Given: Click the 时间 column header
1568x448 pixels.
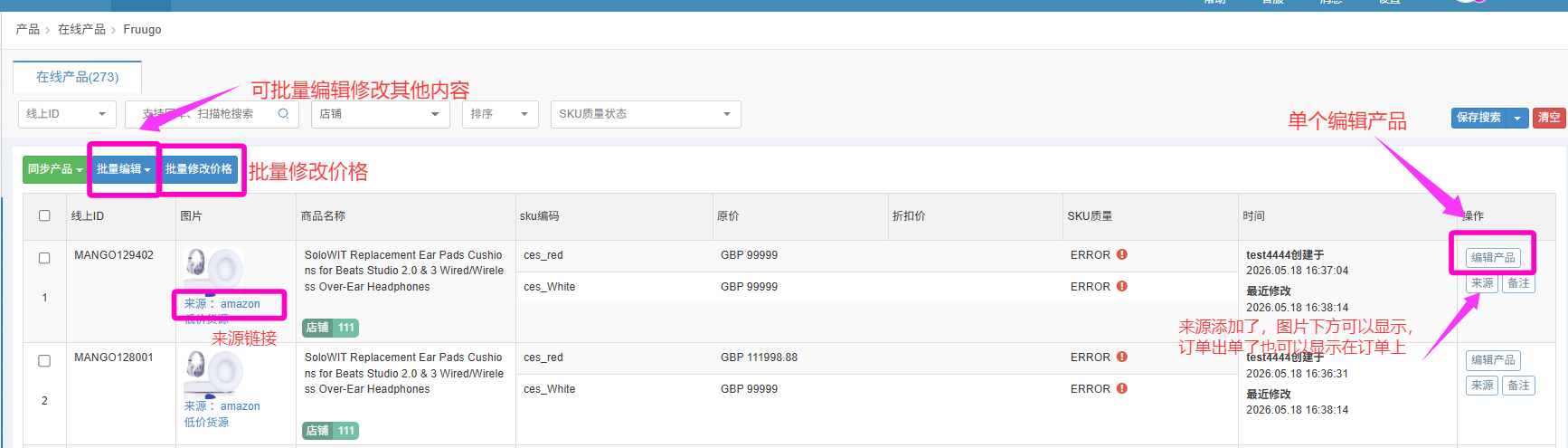Looking at the screenshot, I should (1253, 216).
